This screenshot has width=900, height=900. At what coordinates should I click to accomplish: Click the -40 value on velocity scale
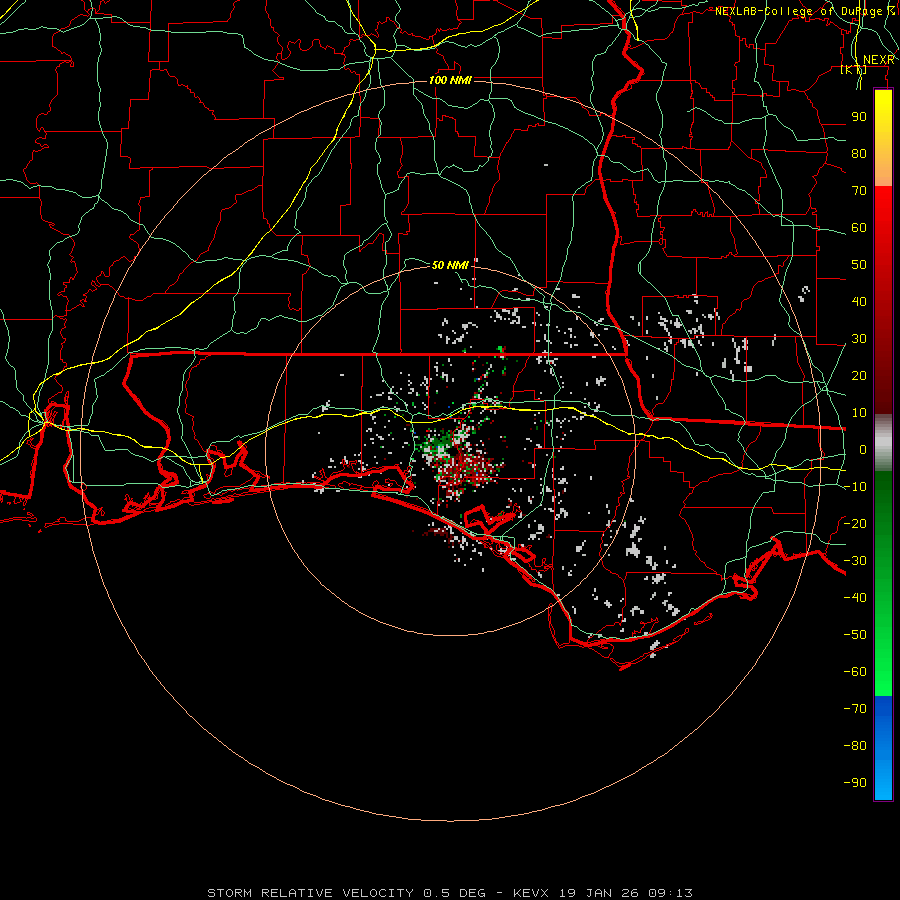pos(855,598)
